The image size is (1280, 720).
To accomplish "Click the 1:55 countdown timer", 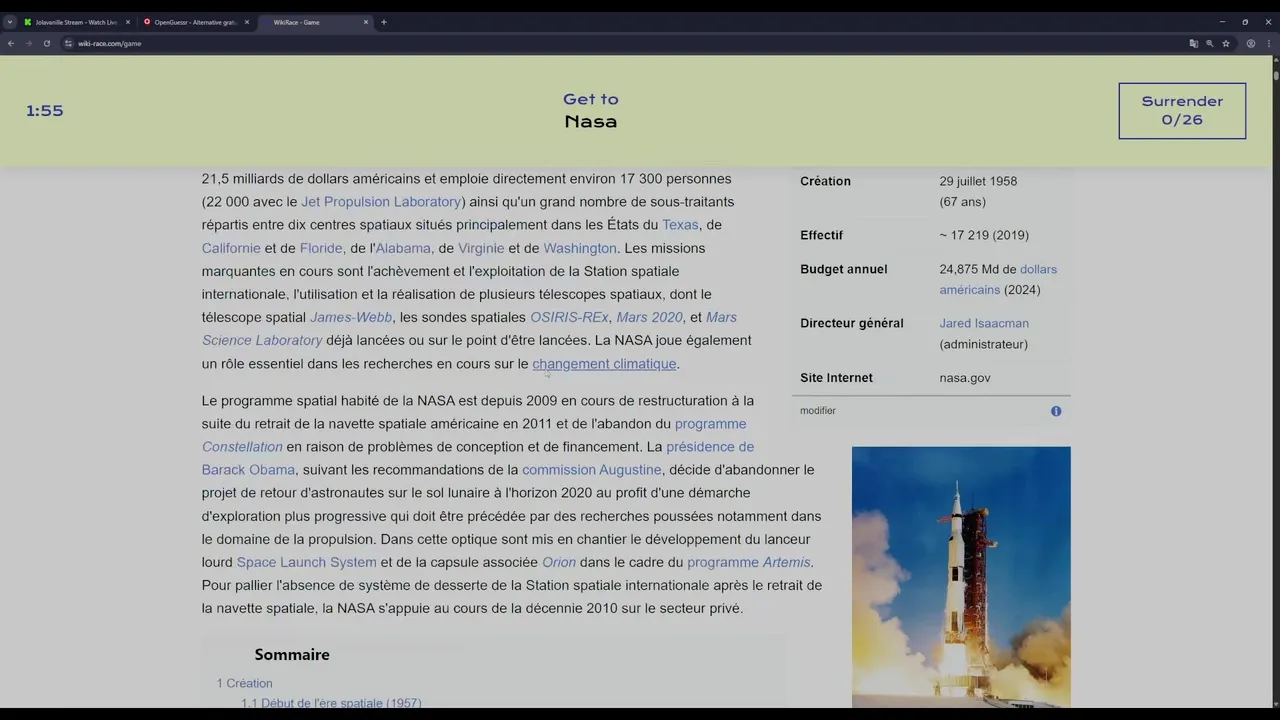I will [x=45, y=111].
